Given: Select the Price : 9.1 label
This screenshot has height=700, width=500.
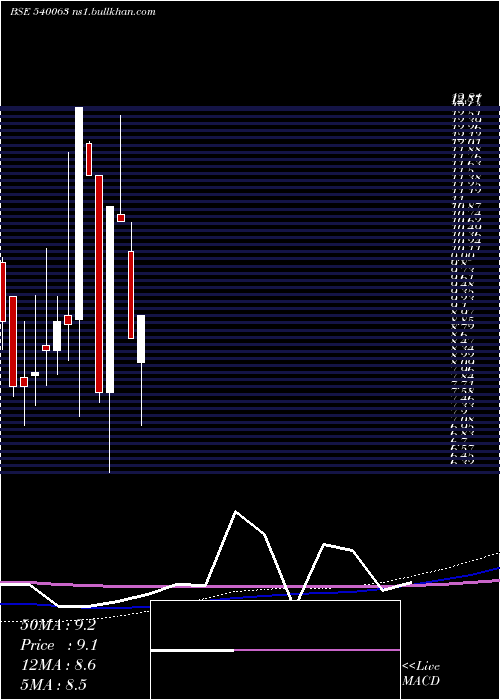Looking at the screenshot, I should (59, 645).
